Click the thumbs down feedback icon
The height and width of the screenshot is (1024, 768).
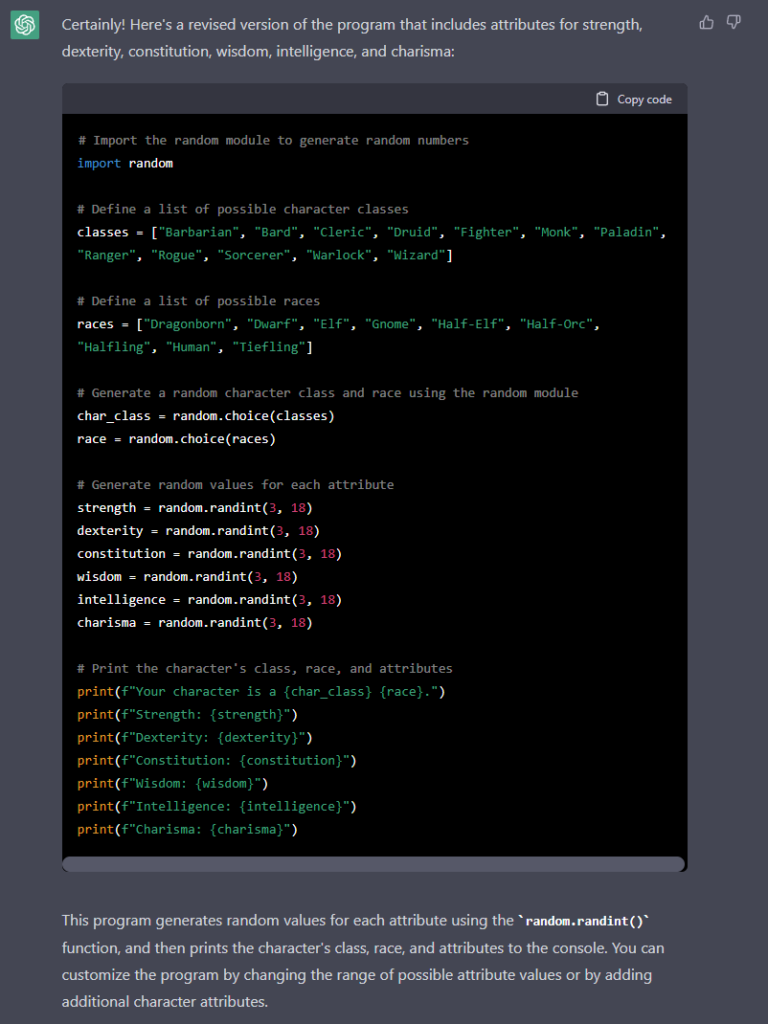tap(734, 23)
